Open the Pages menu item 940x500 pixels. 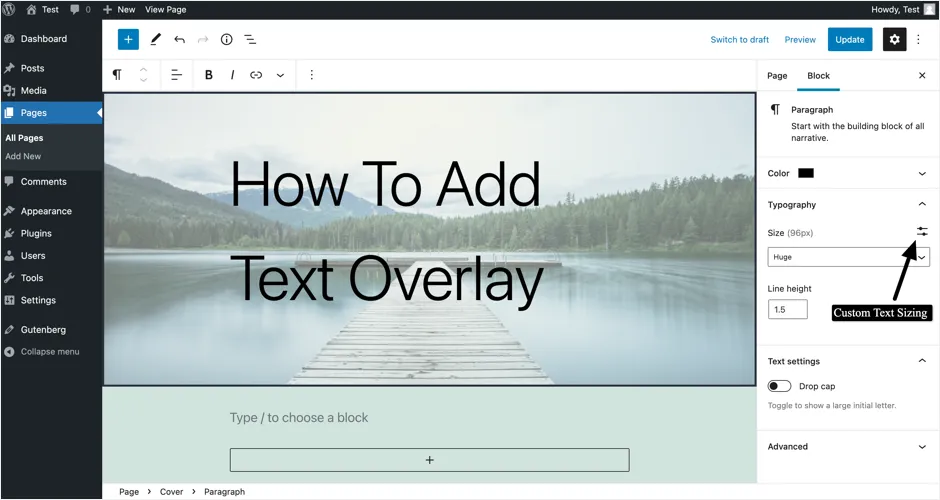point(52,113)
